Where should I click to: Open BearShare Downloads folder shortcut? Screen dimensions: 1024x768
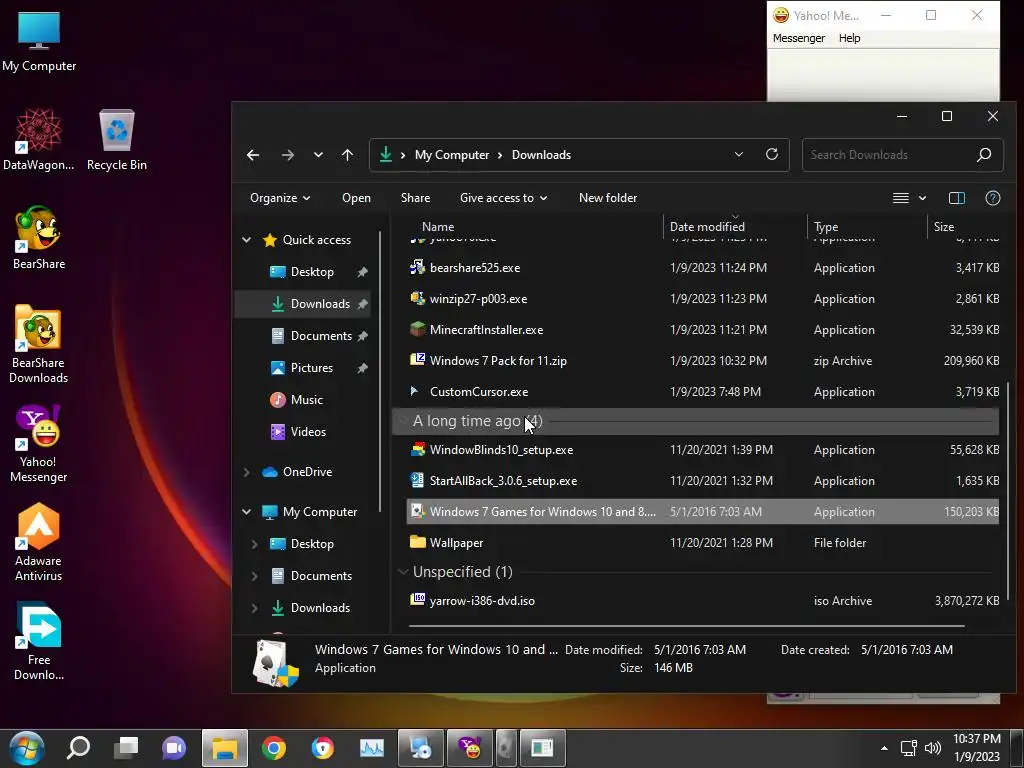[x=39, y=344]
